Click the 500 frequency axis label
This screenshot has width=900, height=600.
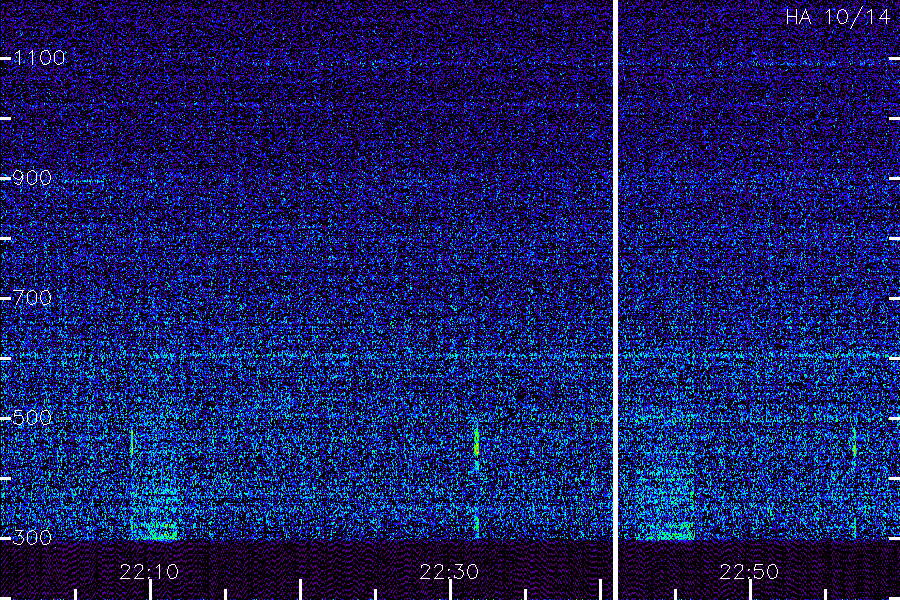tap(32, 417)
